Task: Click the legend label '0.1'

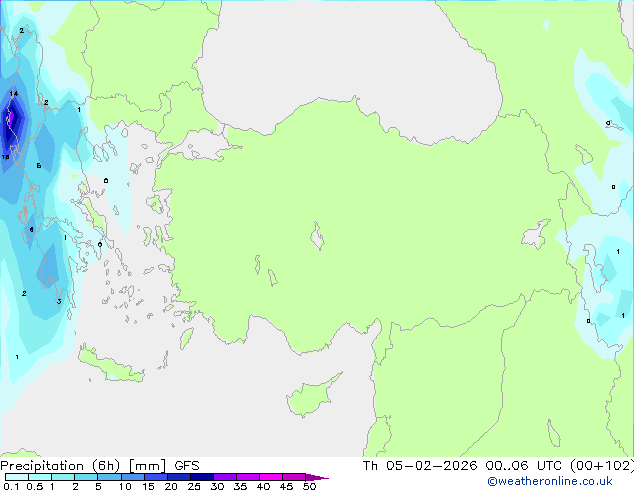Action: click(11, 486)
